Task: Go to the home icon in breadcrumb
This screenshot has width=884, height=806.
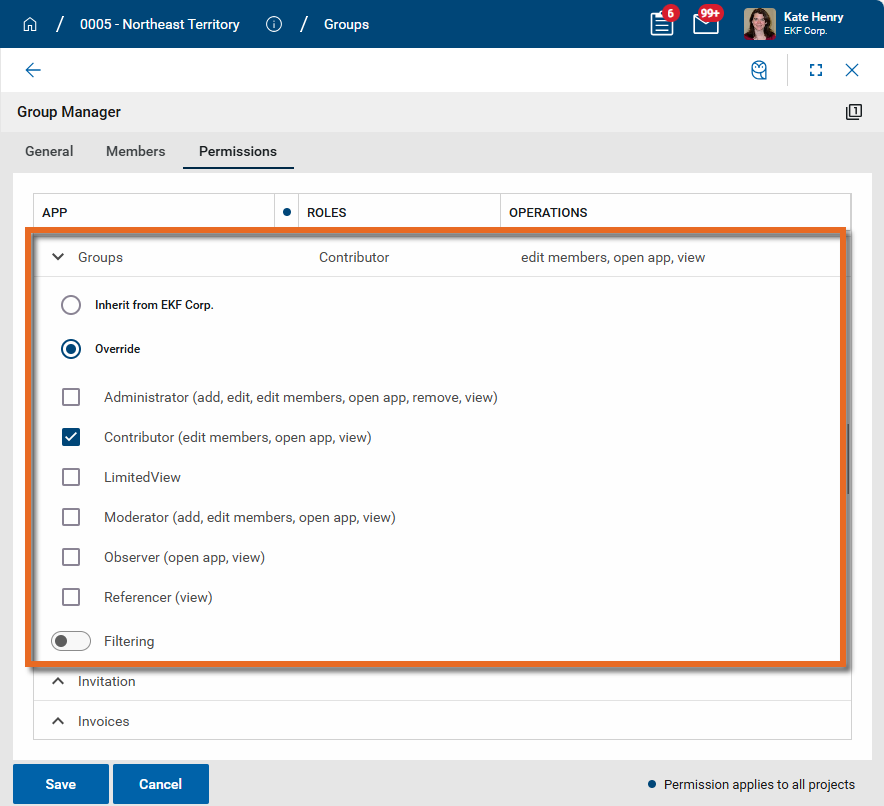Action: [x=30, y=24]
